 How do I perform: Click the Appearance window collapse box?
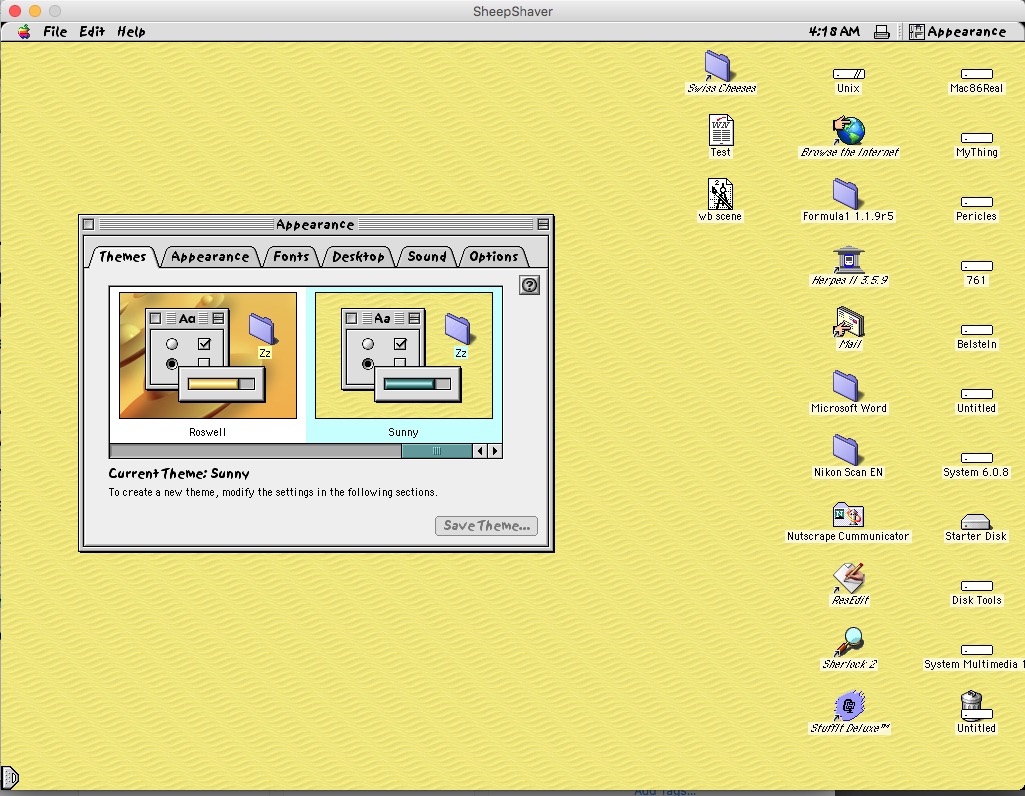pos(543,225)
